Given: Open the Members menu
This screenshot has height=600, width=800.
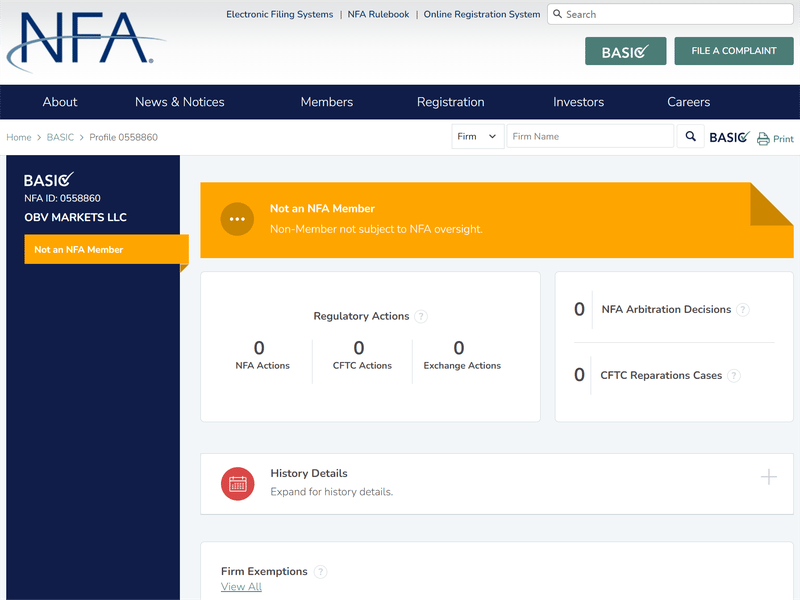Looking at the screenshot, I should coord(327,102).
